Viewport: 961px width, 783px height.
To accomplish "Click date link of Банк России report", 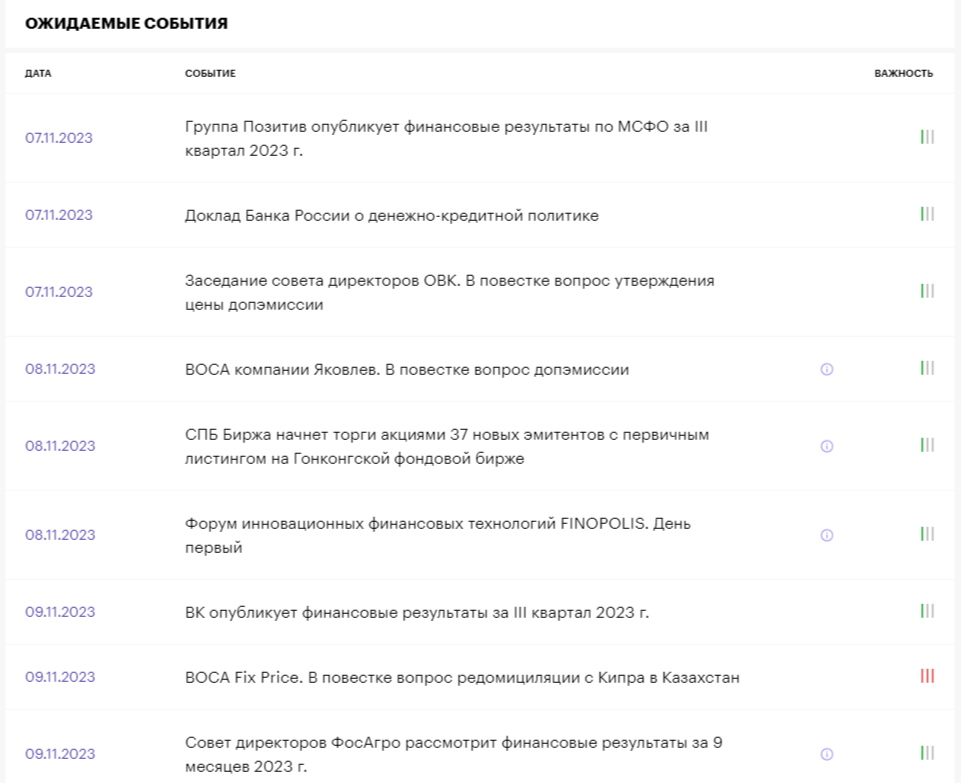I will [x=59, y=215].
